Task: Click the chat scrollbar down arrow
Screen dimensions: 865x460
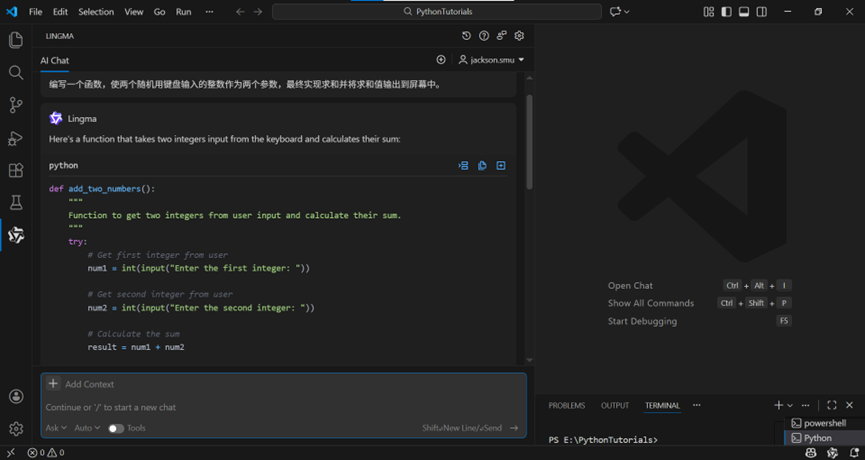Action: [530, 360]
